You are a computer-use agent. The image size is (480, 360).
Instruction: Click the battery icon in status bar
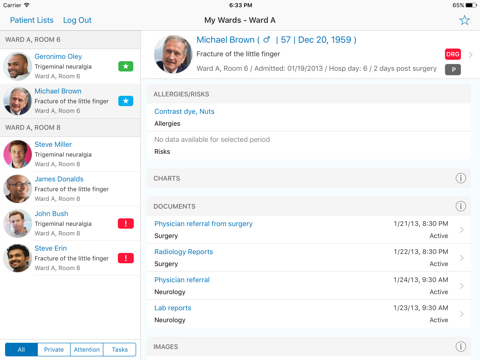click(x=471, y=5)
